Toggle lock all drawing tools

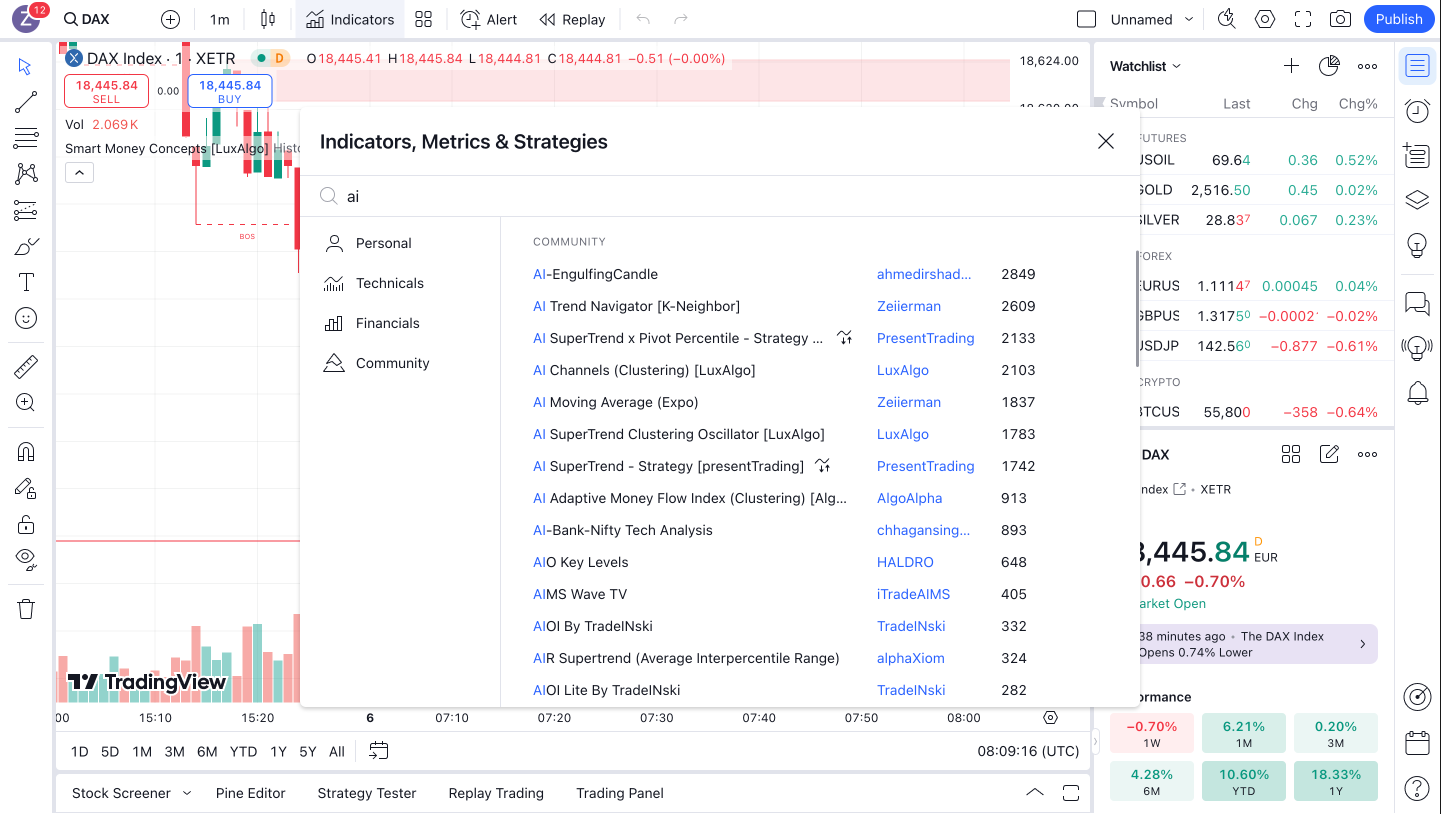pyautogui.click(x=26, y=524)
